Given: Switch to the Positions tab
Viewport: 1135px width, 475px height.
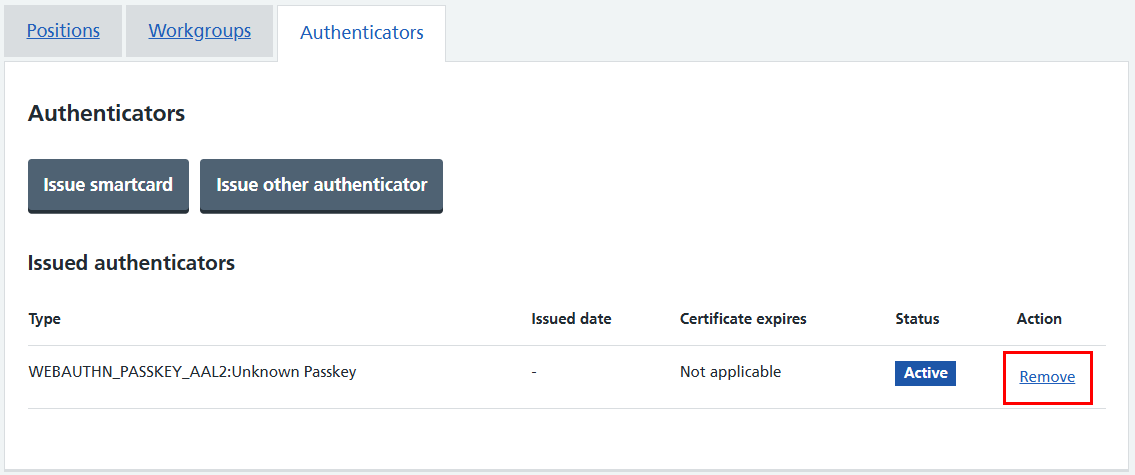Looking at the screenshot, I should pyautogui.click(x=63, y=31).
